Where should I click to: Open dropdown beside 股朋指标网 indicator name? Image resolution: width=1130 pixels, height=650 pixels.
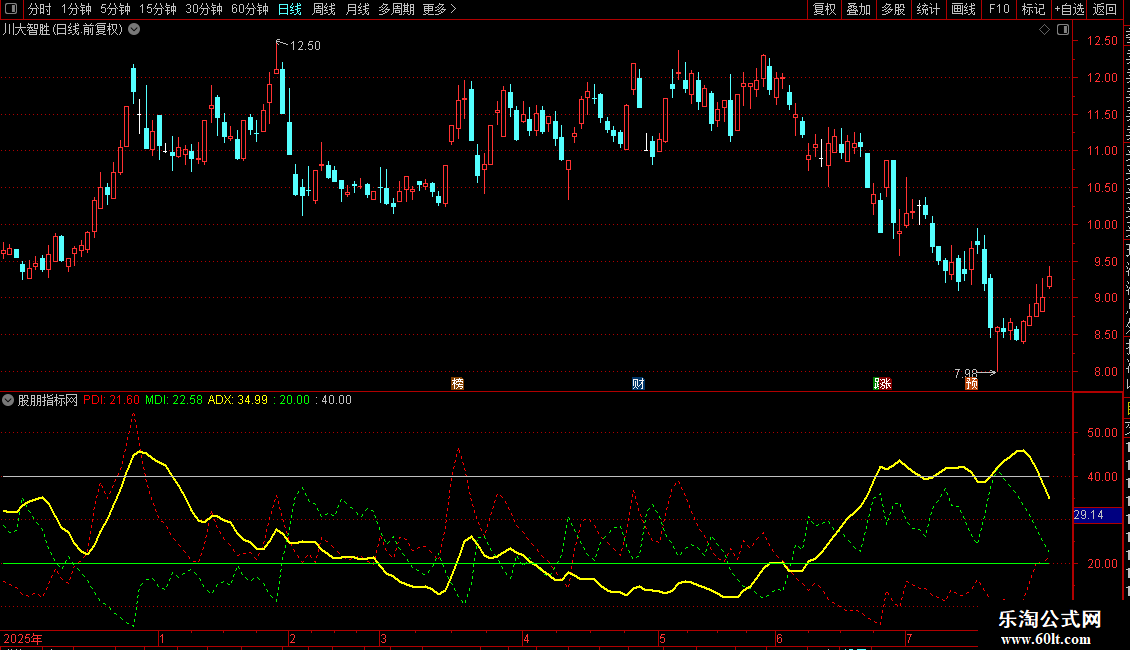8,400
